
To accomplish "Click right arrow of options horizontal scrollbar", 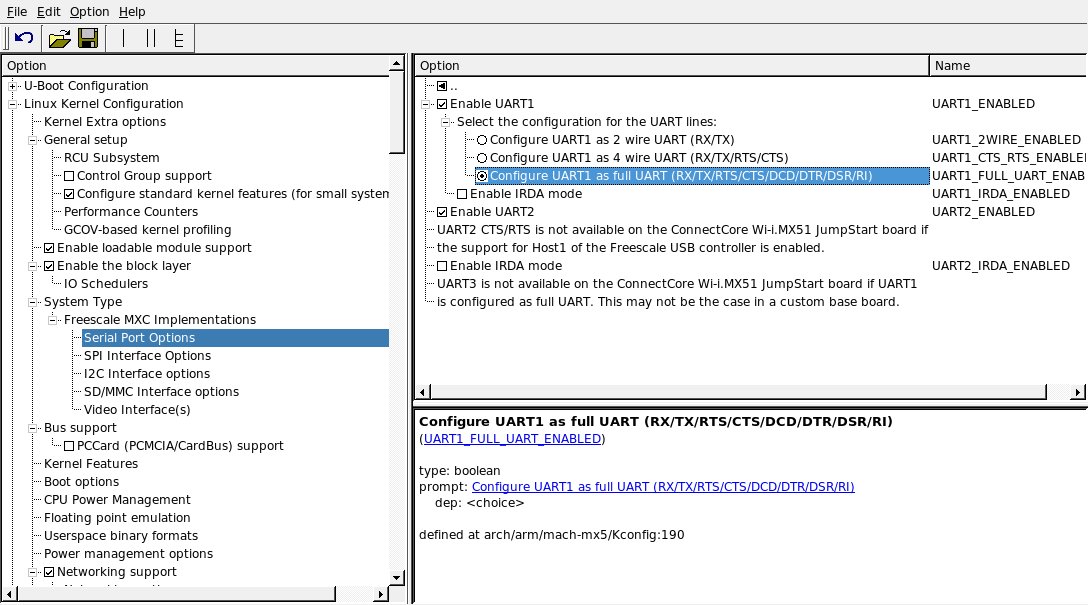I will (1078, 392).
